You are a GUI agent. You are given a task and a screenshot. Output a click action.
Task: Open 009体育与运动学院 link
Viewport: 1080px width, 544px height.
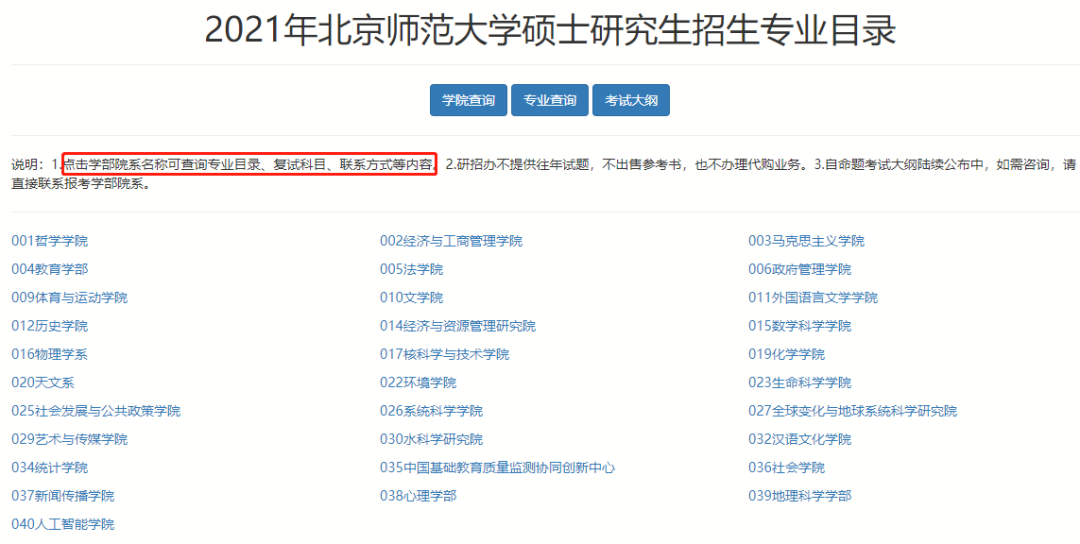click(70, 298)
